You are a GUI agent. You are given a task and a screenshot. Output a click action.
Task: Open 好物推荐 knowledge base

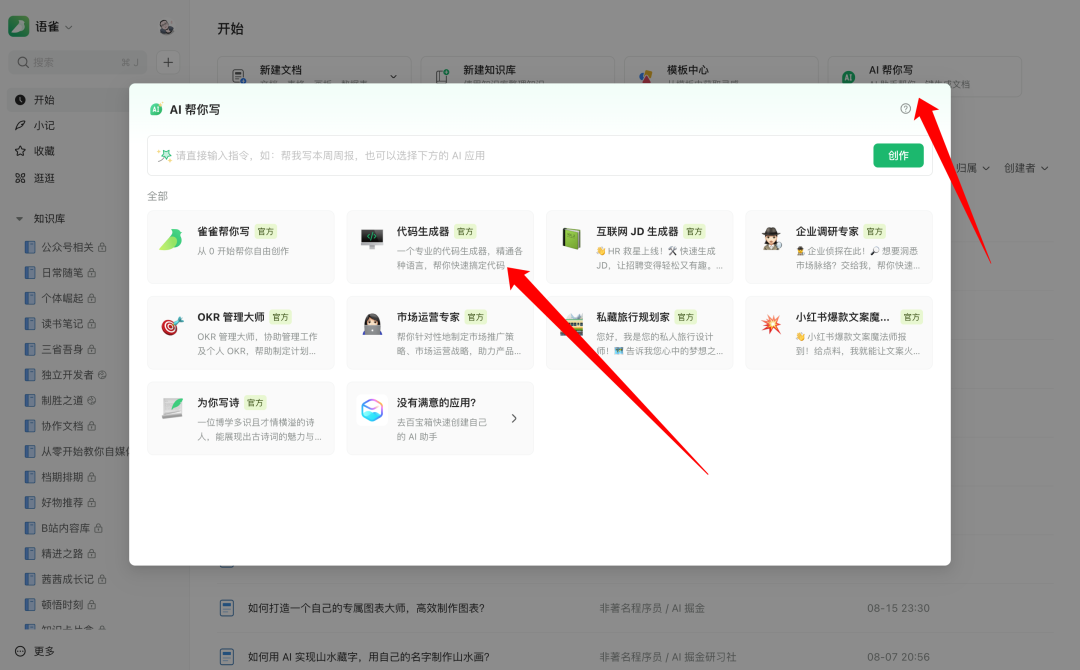coord(62,502)
